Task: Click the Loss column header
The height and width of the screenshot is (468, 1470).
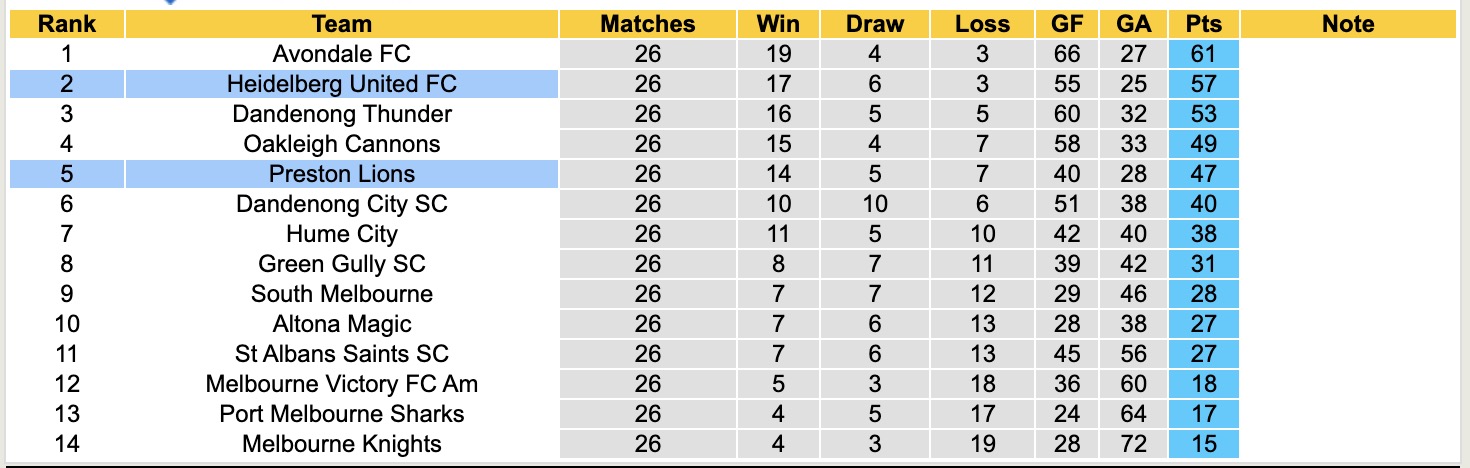Action: click(x=982, y=24)
